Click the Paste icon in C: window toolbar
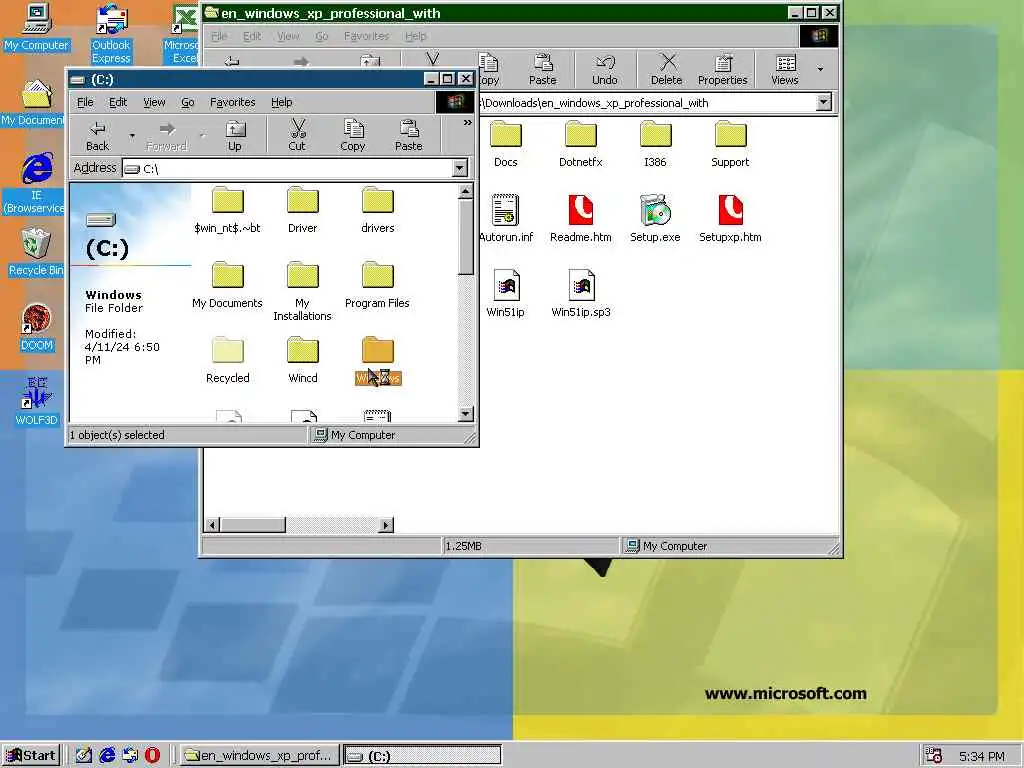The image size is (1024, 768). [409, 136]
